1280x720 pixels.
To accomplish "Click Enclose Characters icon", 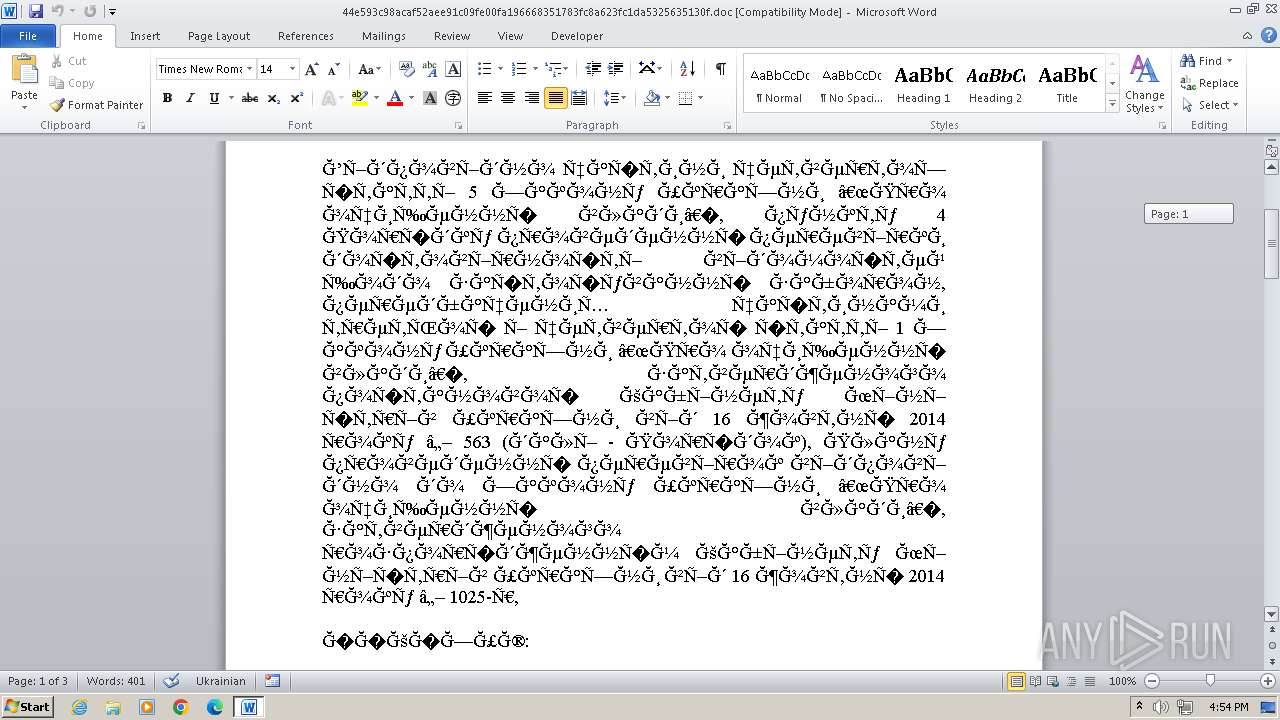I will [x=453, y=98].
